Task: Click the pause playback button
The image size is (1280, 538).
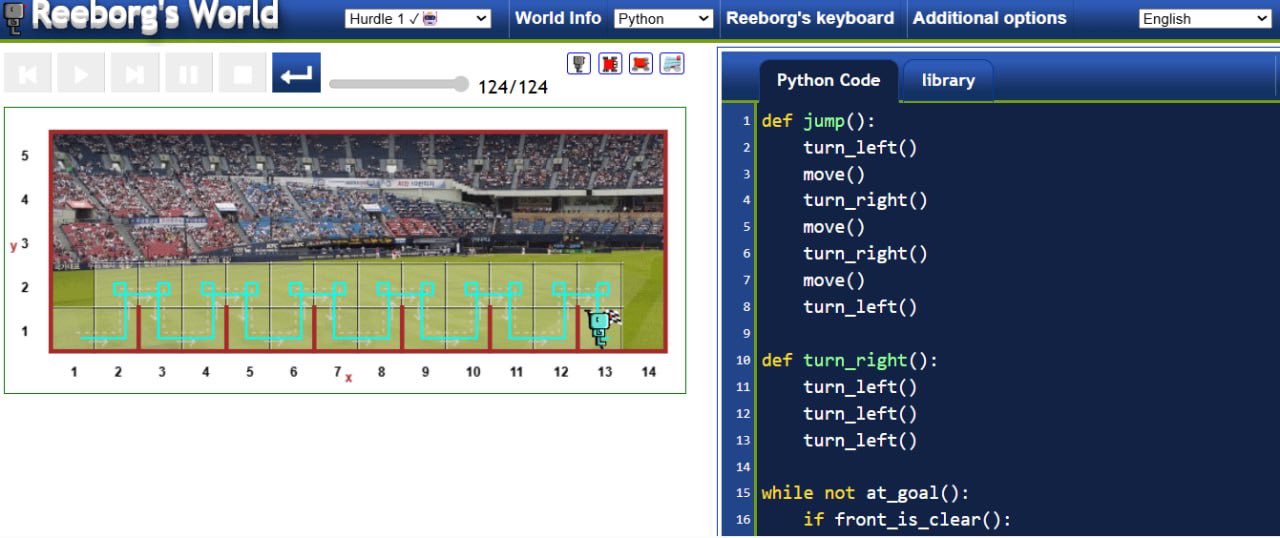Action: click(x=188, y=73)
